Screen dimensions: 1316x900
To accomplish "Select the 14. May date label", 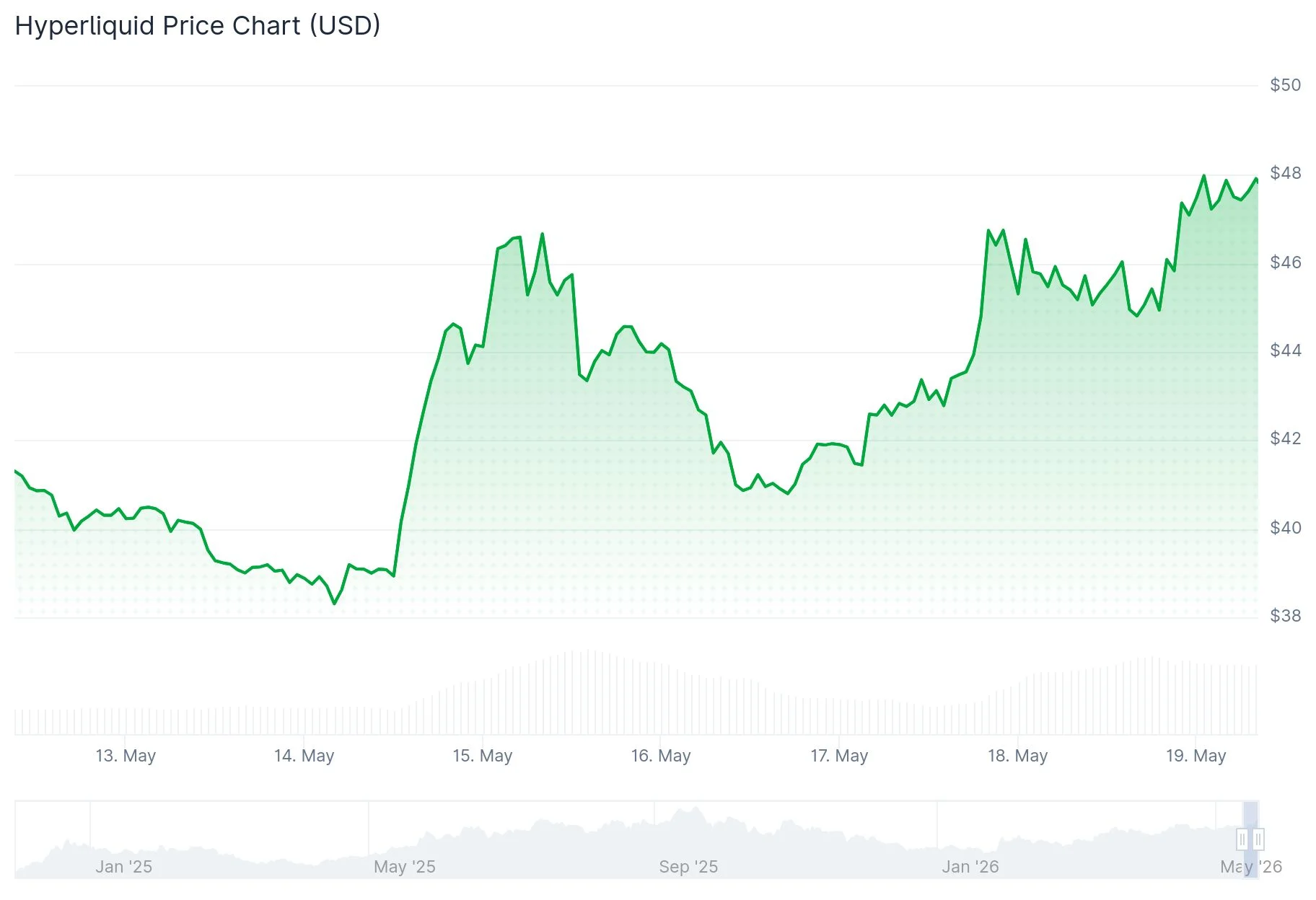I will (x=304, y=756).
